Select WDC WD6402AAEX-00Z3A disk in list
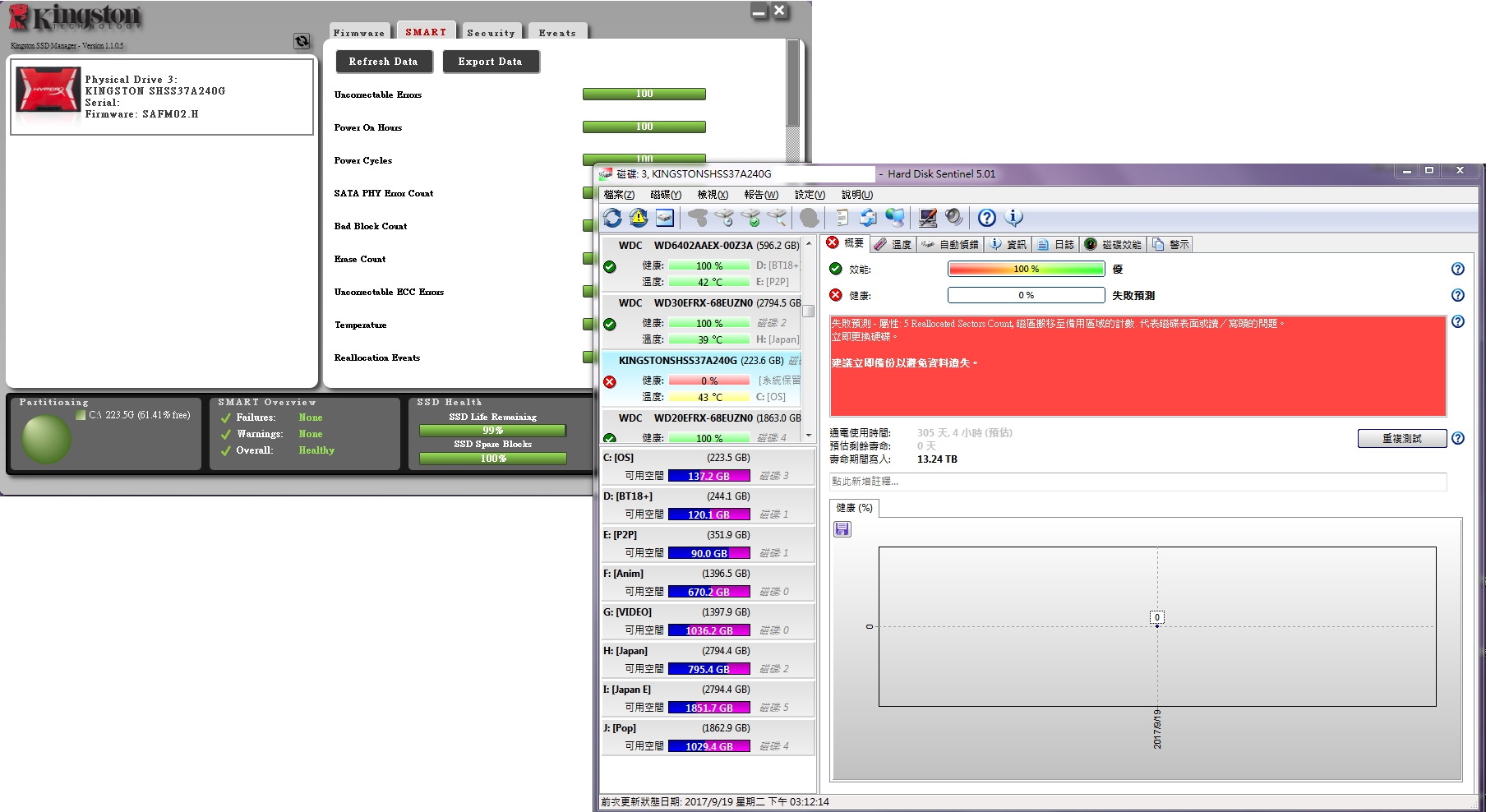 pos(701,263)
